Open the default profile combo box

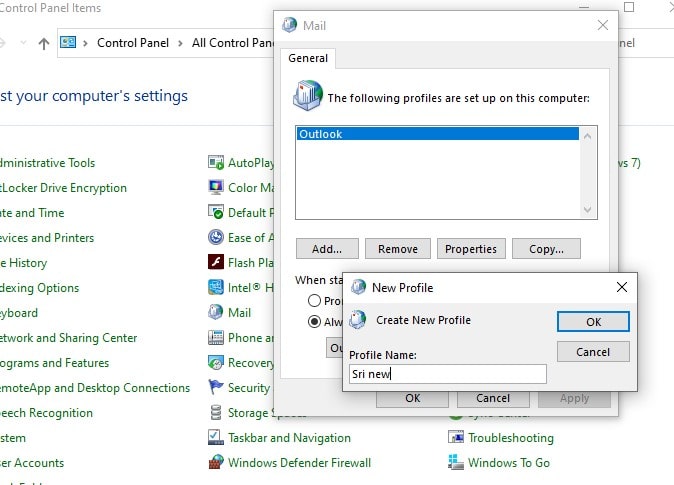tap(335, 347)
